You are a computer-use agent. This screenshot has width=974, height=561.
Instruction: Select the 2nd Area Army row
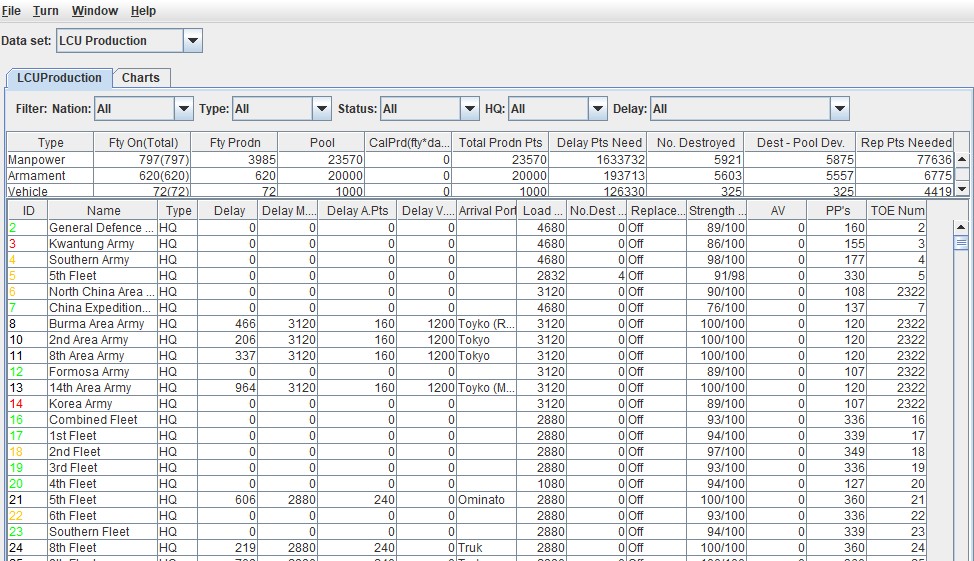pyautogui.click(x=467, y=340)
